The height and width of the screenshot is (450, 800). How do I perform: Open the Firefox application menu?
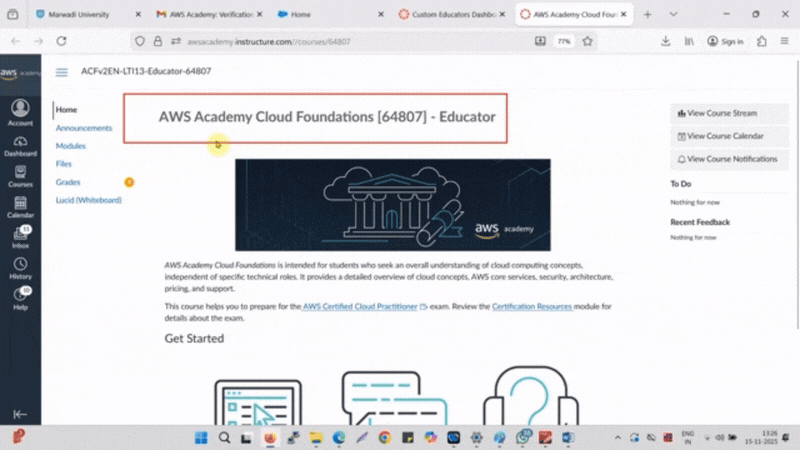click(x=785, y=41)
